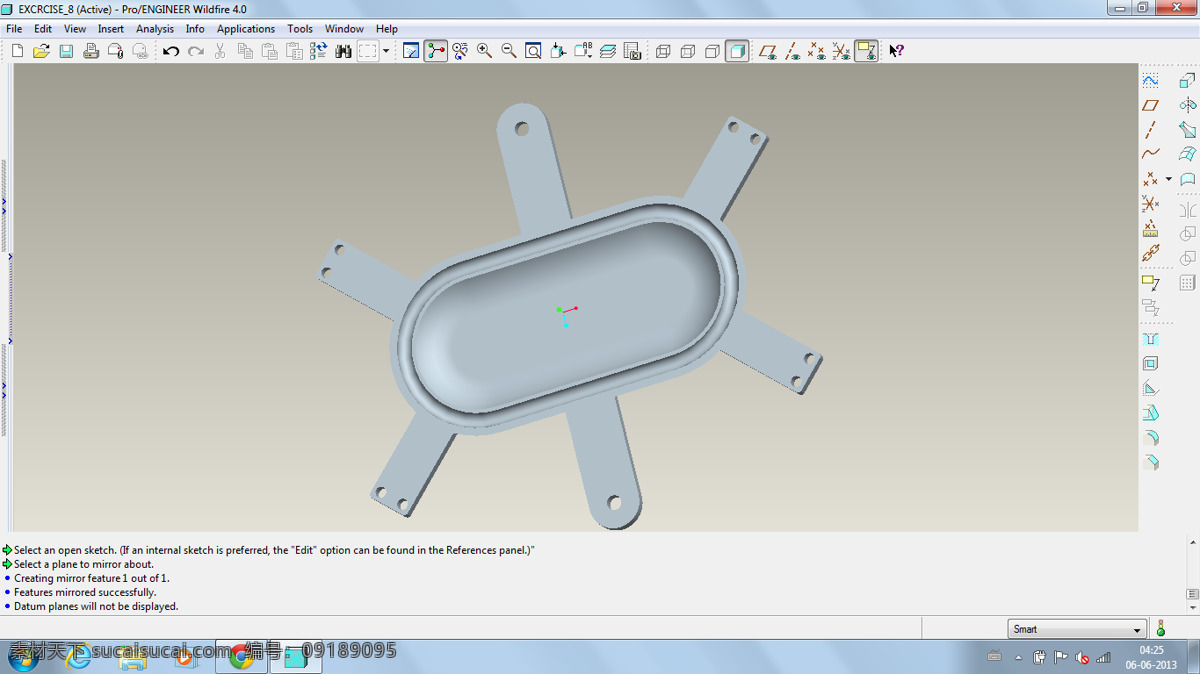
Task: Open the Tools menu
Action: click(x=300, y=29)
